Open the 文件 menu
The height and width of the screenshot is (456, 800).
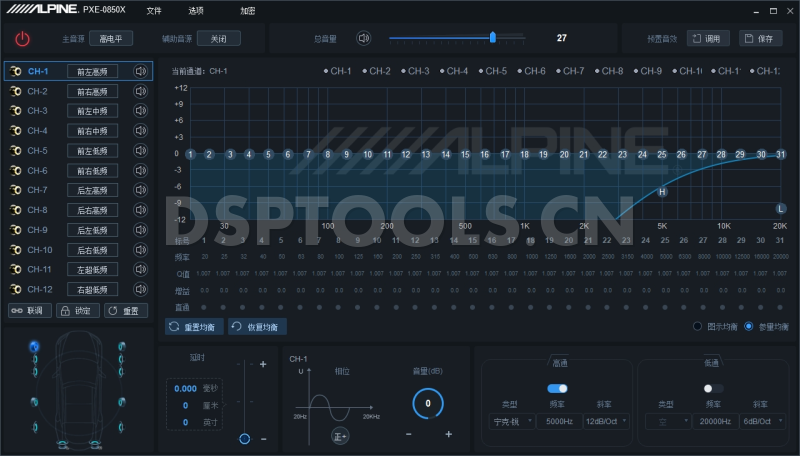click(x=154, y=11)
